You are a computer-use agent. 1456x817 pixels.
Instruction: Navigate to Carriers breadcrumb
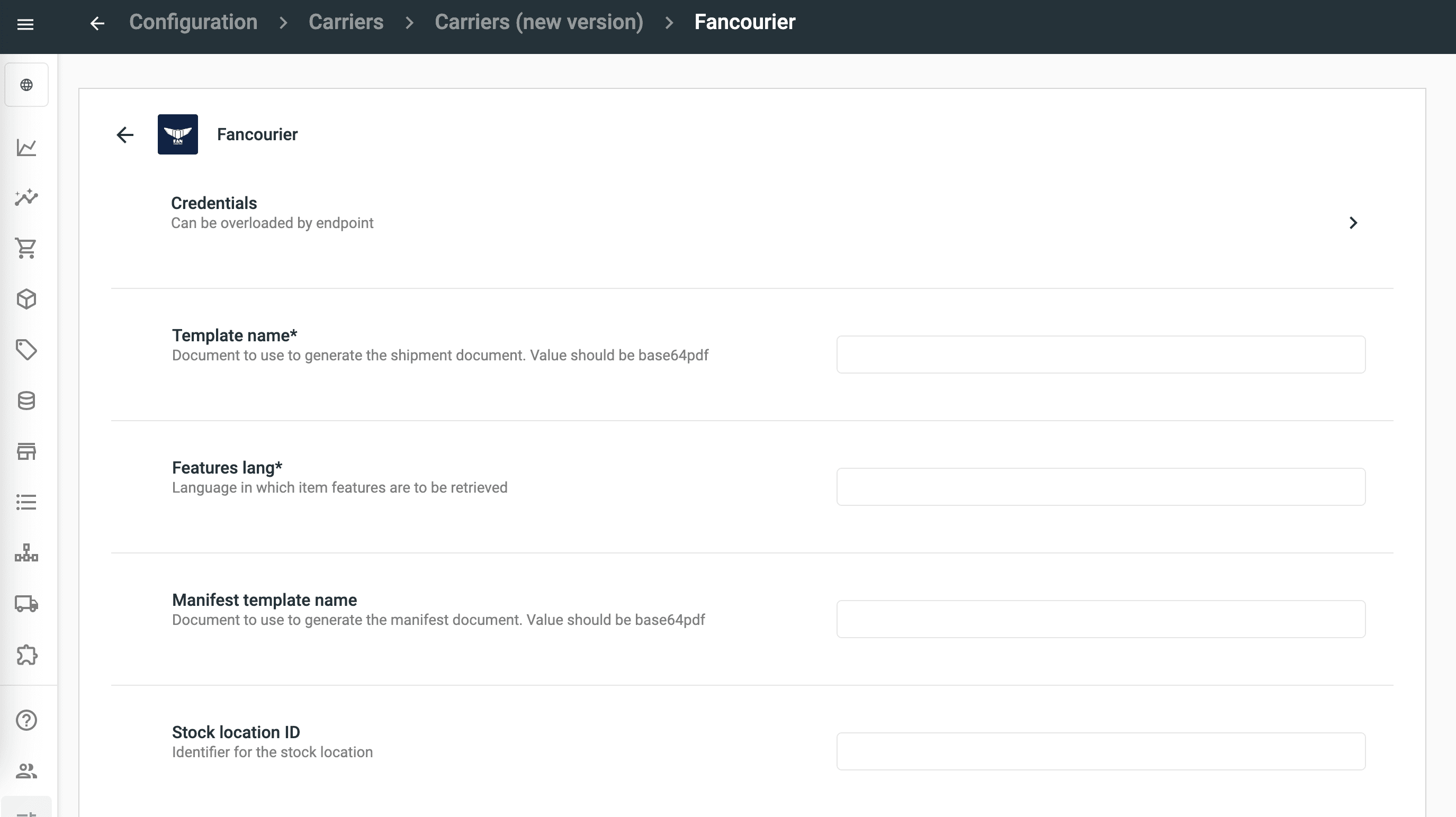pyautogui.click(x=346, y=22)
